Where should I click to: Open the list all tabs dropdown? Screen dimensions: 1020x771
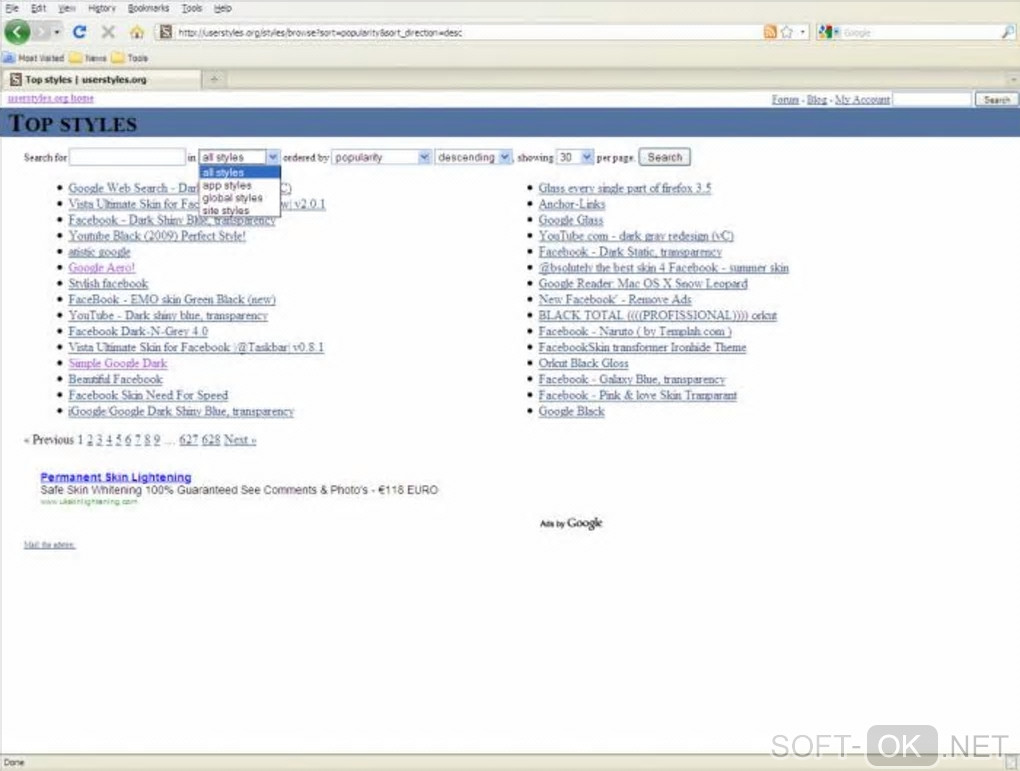point(1012,79)
